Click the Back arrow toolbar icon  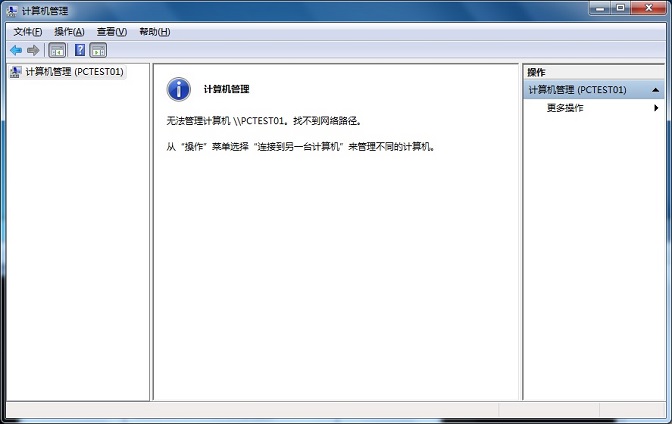(16, 51)
